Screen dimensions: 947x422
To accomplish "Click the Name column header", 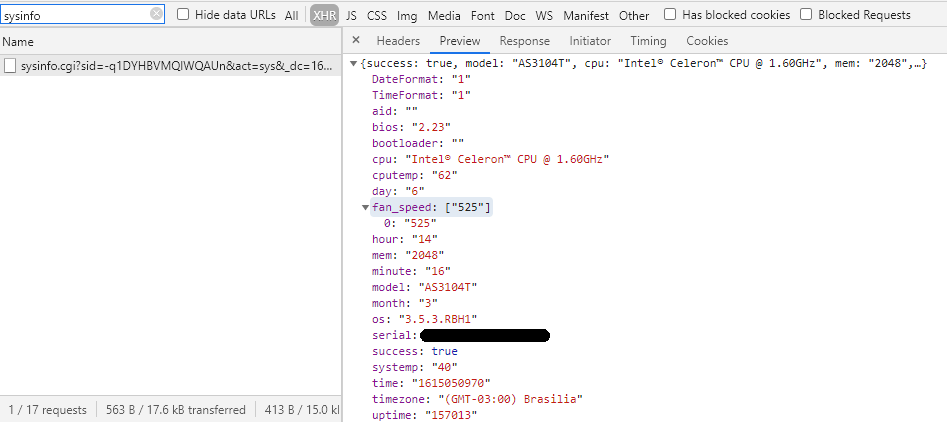I will tap(18, 42).
